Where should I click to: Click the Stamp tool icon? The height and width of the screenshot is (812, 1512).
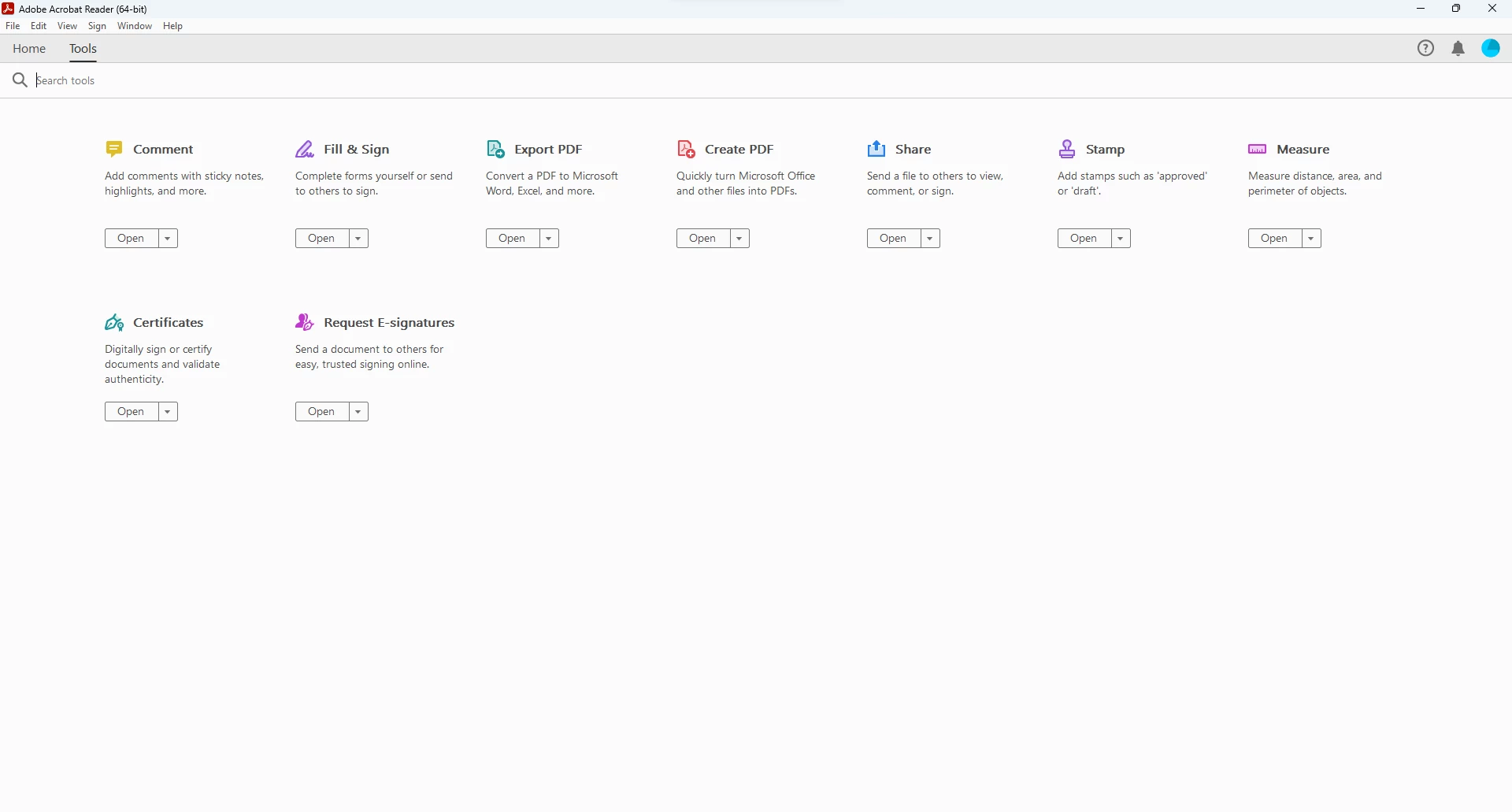click(1067, 149)
